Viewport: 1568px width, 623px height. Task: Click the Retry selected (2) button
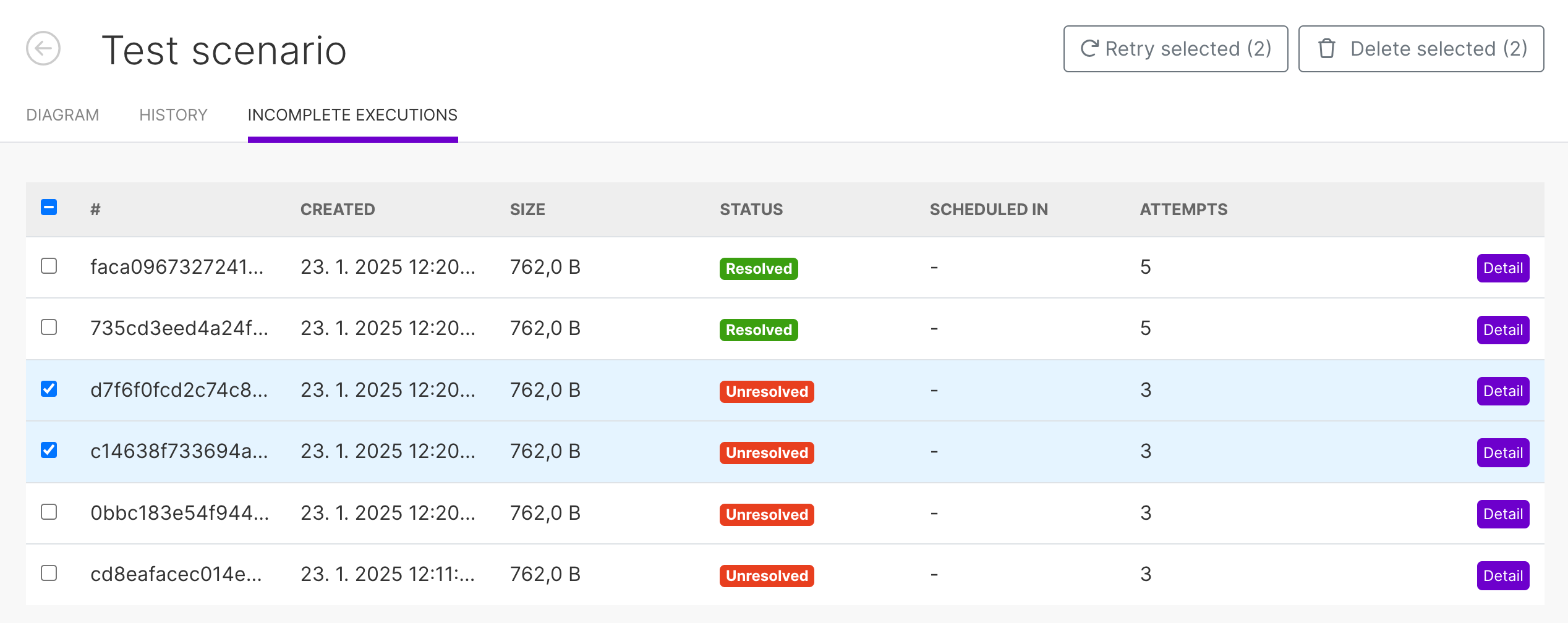pyautogui.click(x=1175, y=49)
